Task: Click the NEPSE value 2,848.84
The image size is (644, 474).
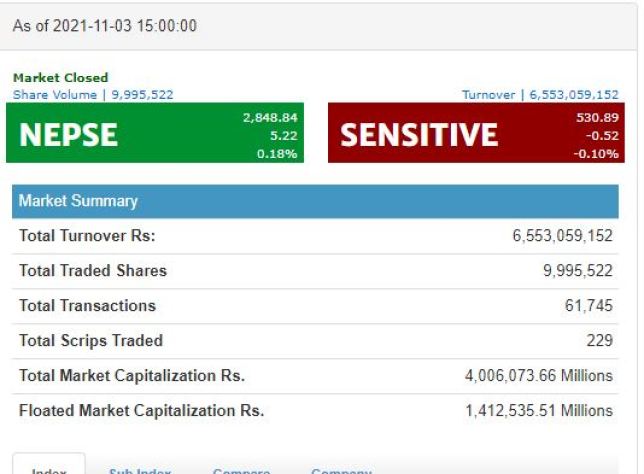Action: (270, 118)
